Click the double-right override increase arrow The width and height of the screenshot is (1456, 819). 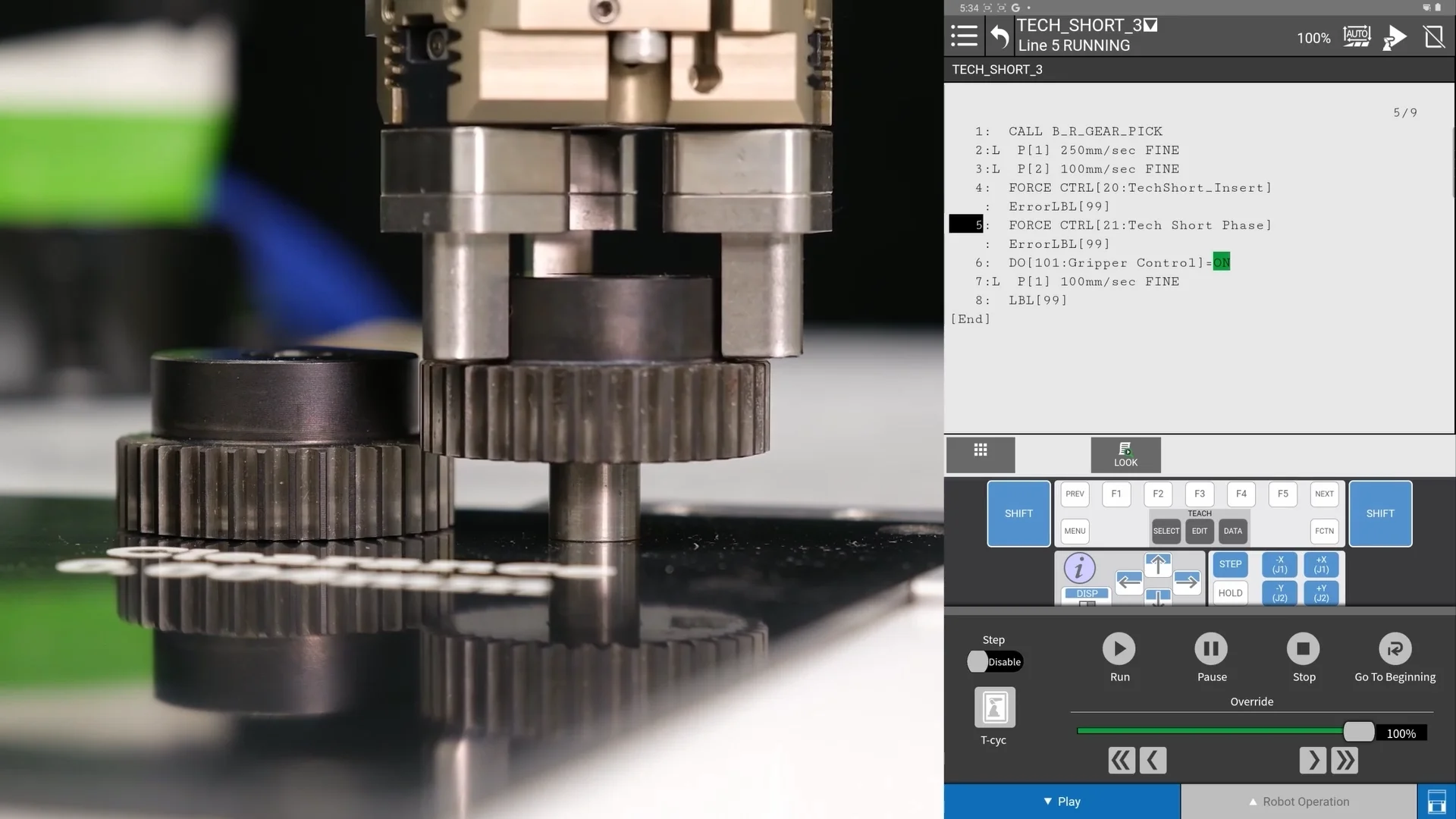click(1344, 761)
